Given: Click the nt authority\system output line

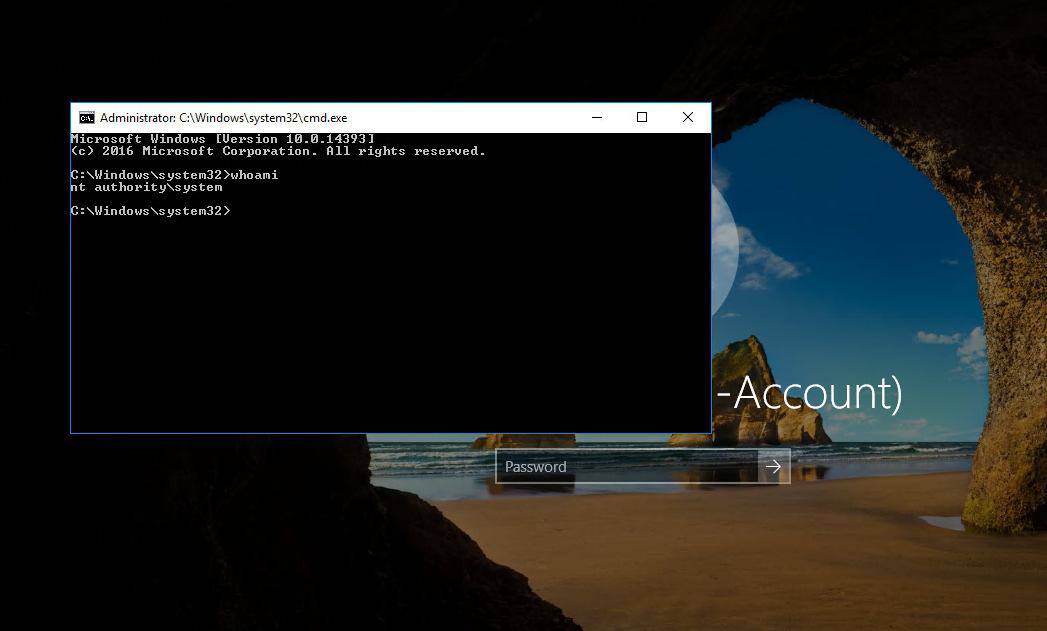Looking at the screenshot, I should [x=144, y=186].
